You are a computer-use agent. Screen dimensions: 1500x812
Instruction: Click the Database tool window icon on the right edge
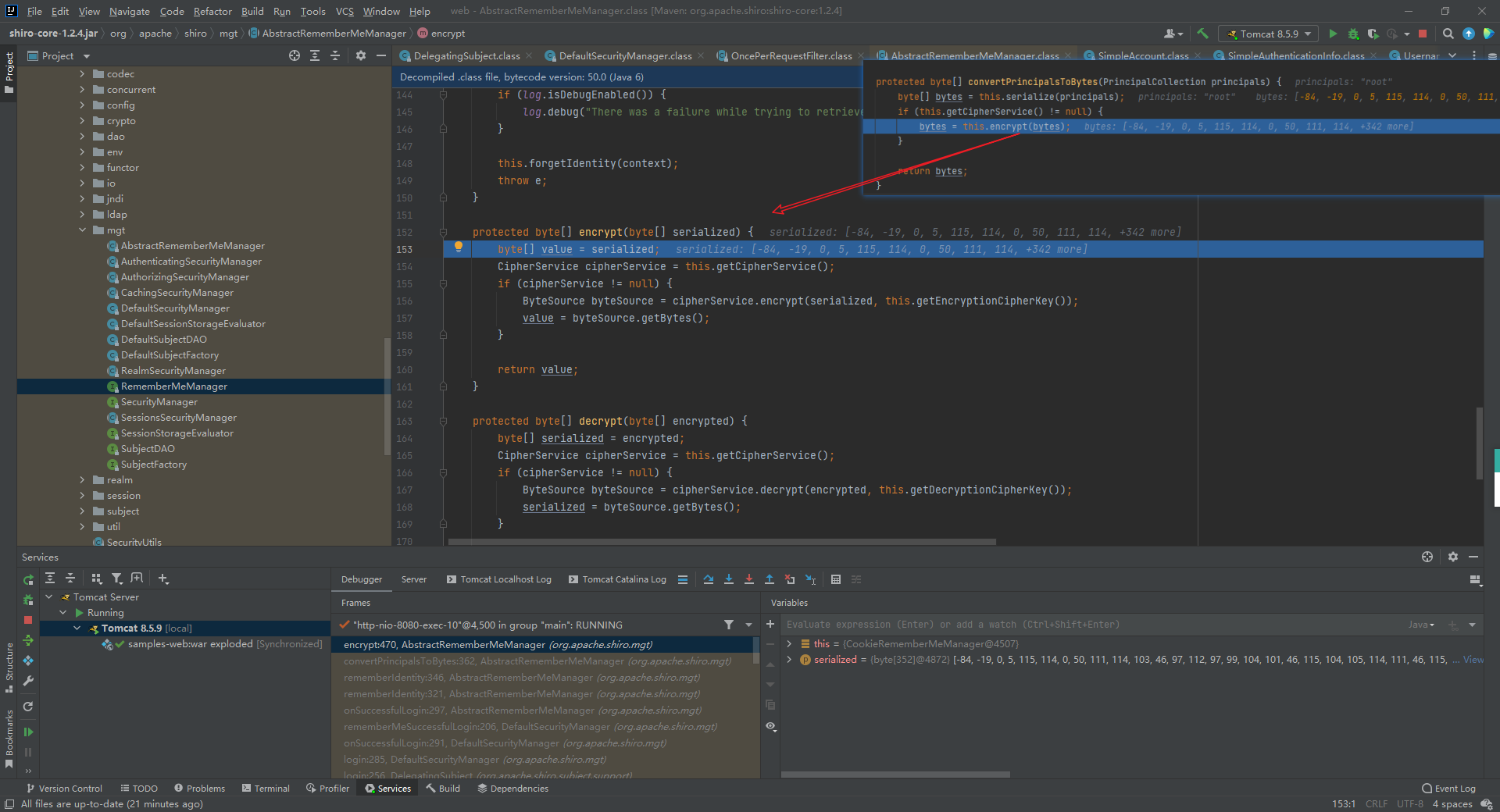pos(1492,56)
